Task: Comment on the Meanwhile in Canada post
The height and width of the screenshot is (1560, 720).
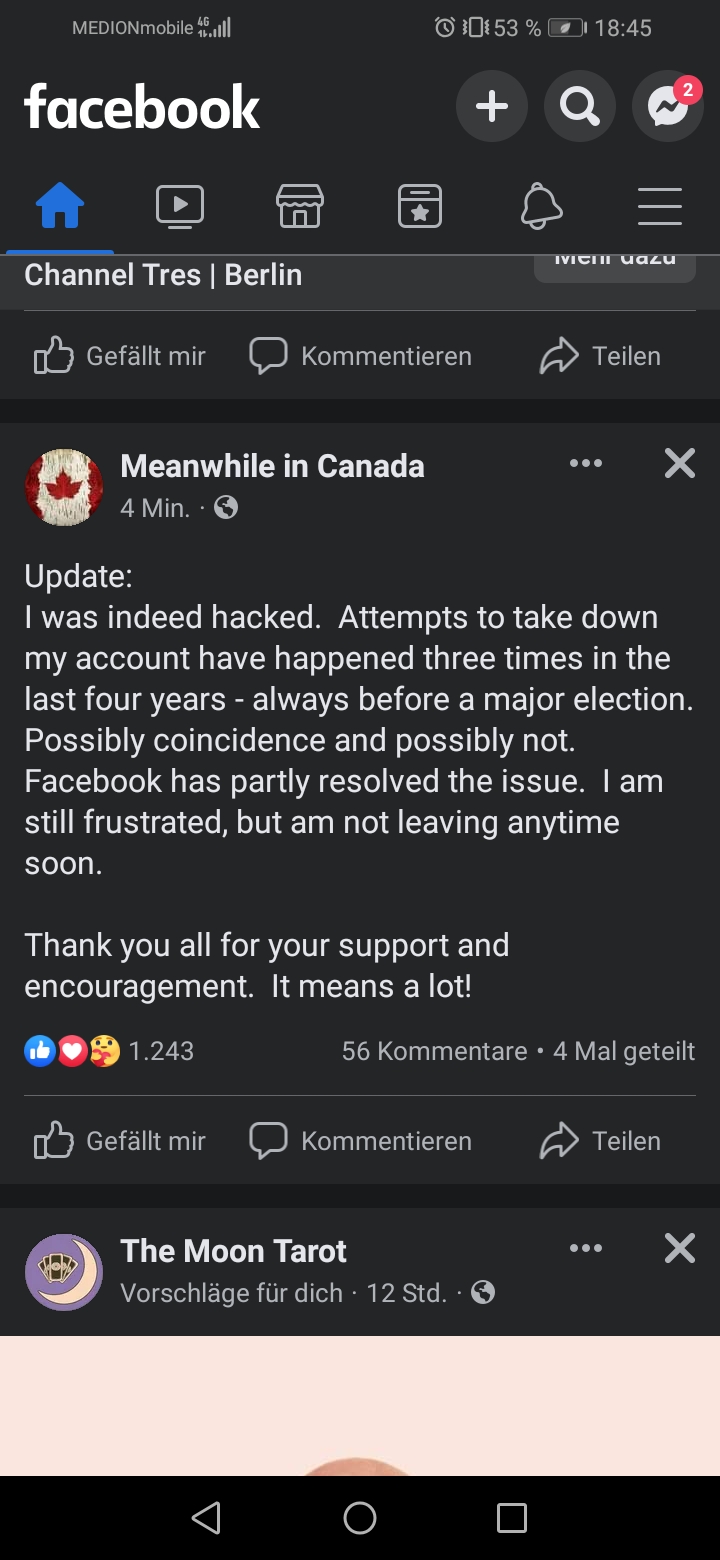Action: tap(360, 1141)
